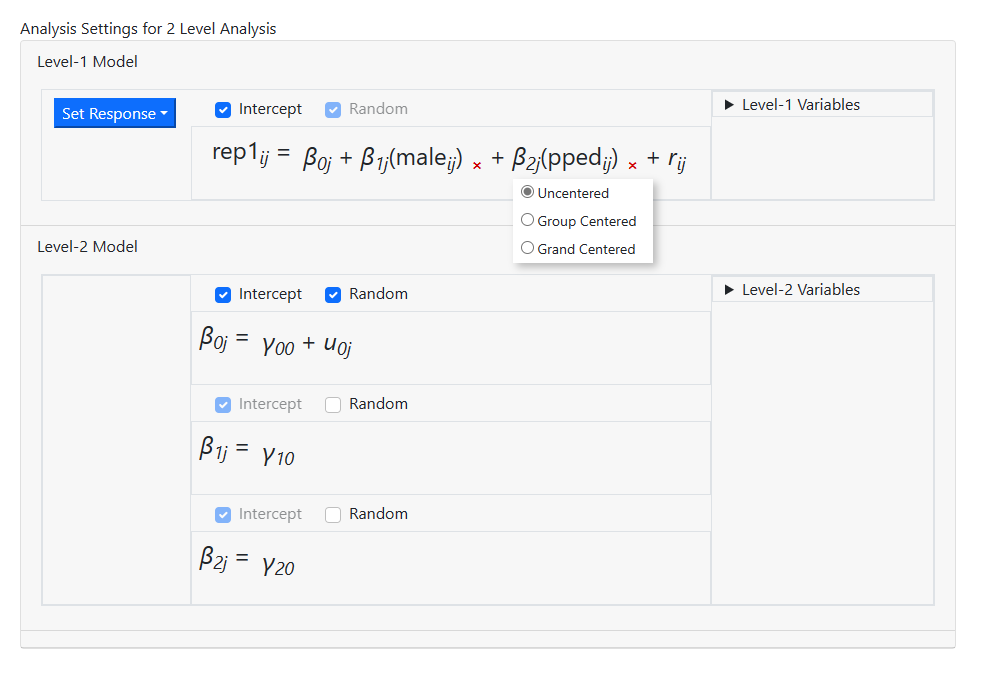
Task: Expand the Level-2 Variables list
Action: [799, 290]
